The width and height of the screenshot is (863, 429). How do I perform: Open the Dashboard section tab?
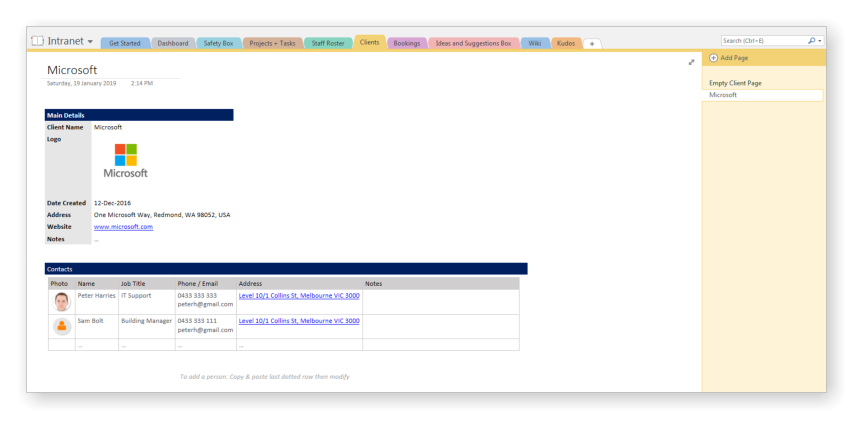[173, 43]
